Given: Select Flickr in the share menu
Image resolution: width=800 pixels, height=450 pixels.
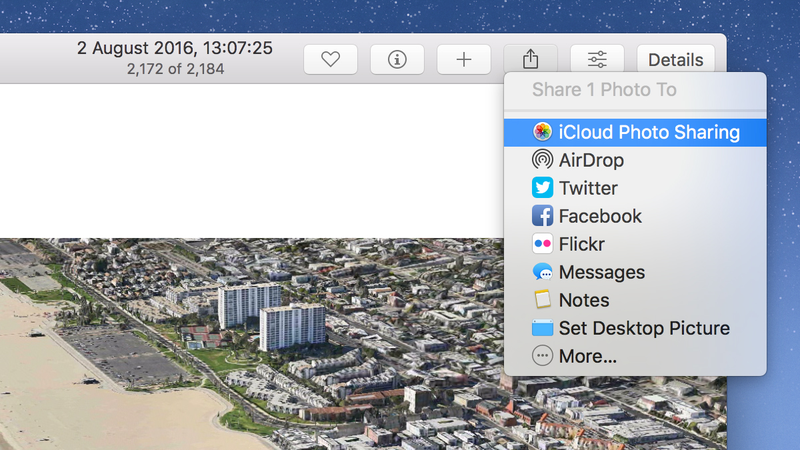Looking at the screenshot, I should tap(635, 244).
